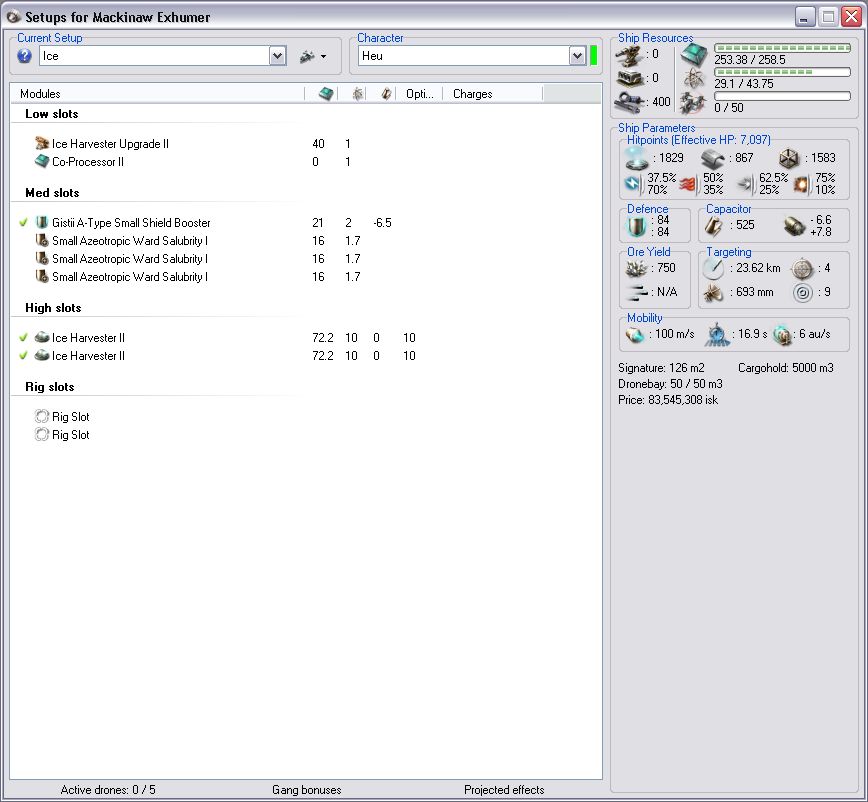The height and width of the screenshot is (802, 868).
Task: Open the Character dropdown arrow
Action: tap(577, 56)
